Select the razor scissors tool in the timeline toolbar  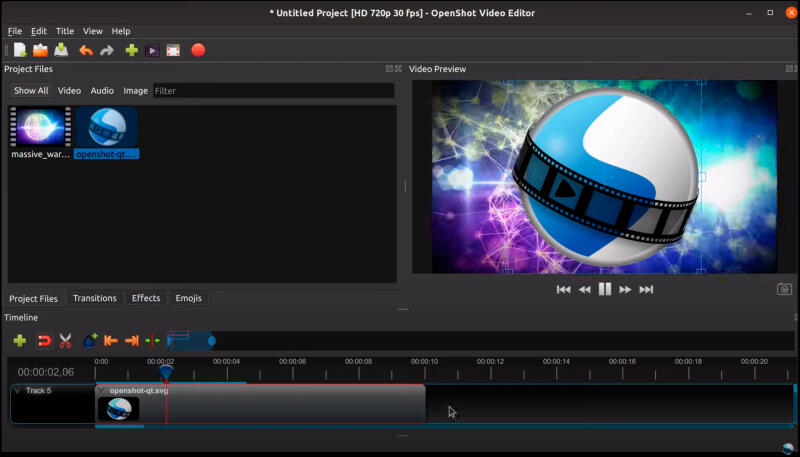65,341
